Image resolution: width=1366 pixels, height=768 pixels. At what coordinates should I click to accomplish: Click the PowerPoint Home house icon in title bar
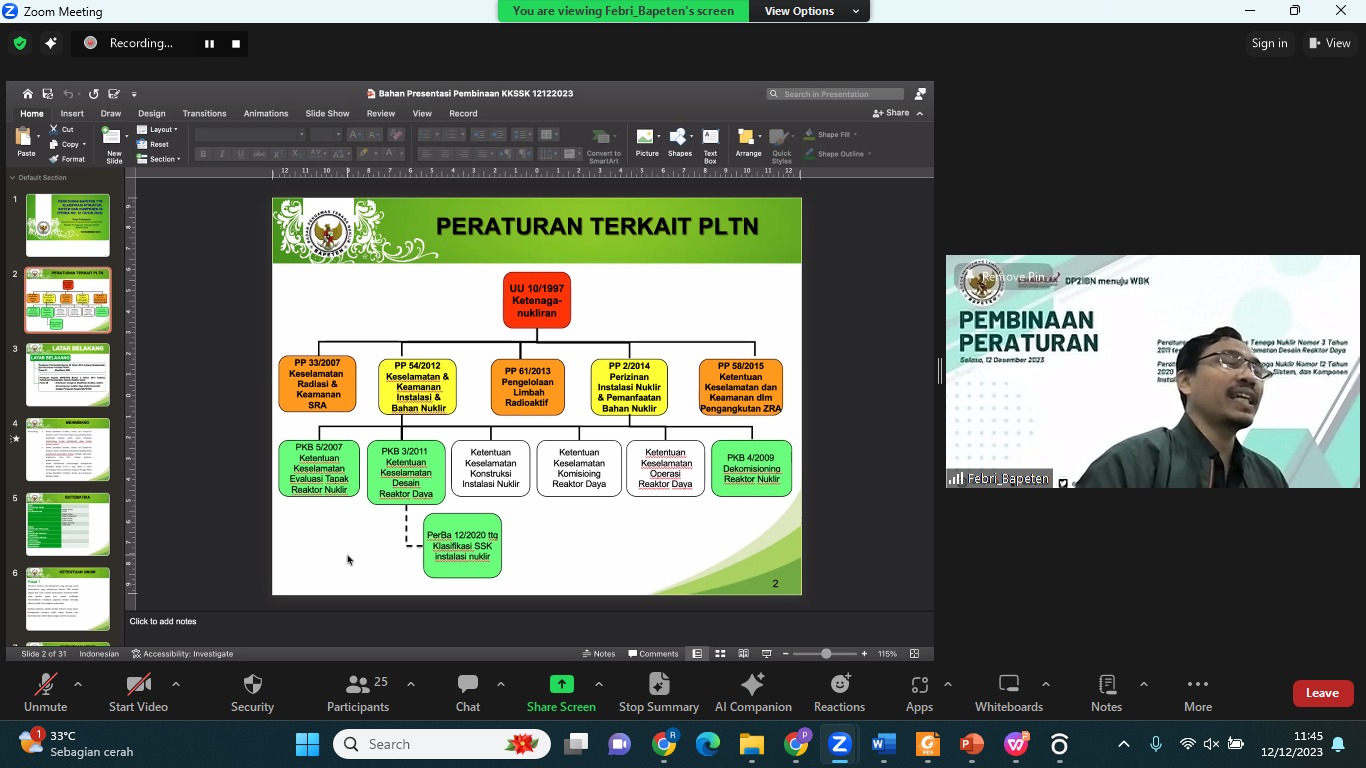[x=27, y=94]
